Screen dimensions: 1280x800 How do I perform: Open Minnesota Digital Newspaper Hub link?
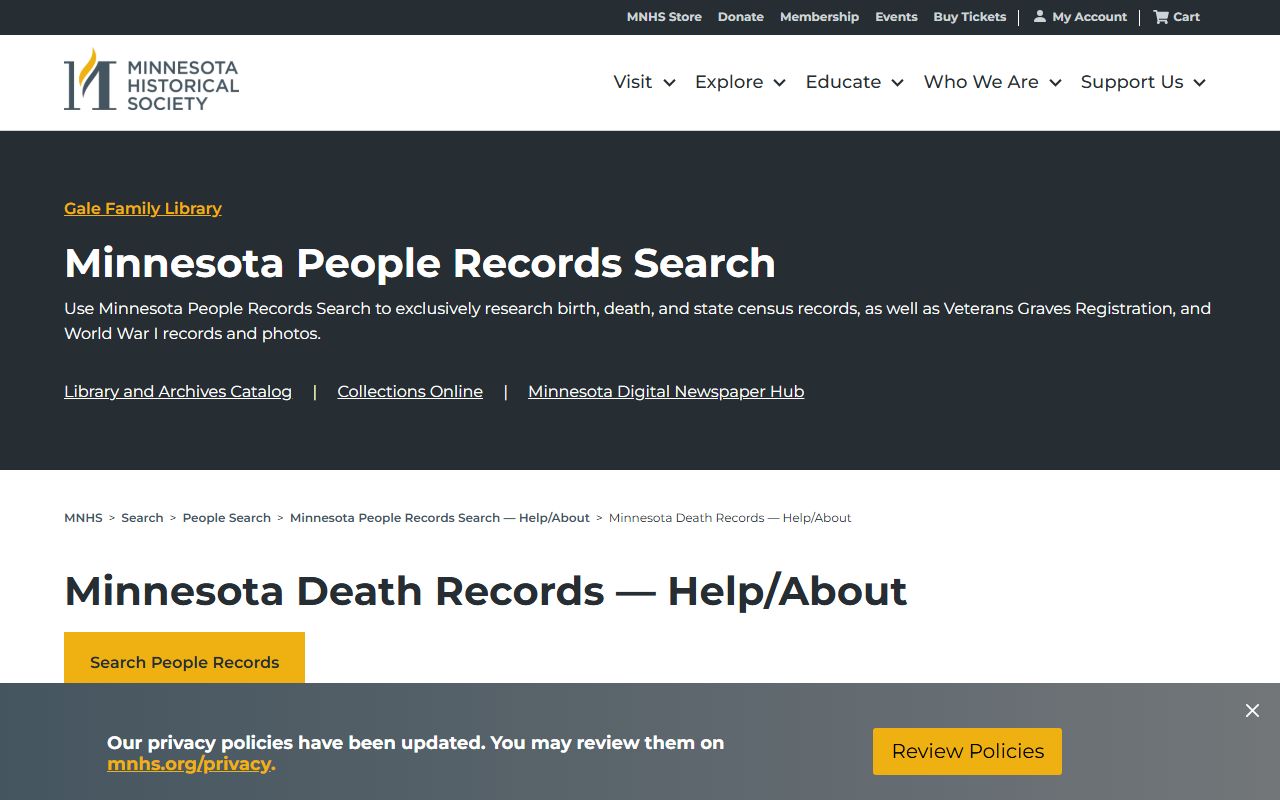pyautogui.click(x=666, y=391)
